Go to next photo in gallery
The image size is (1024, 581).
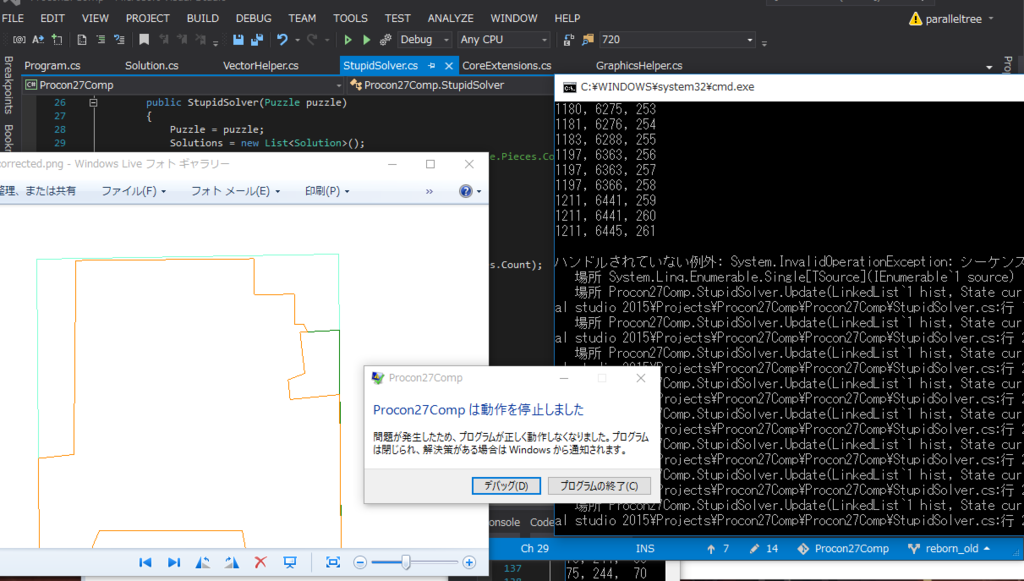coord(174,563)
